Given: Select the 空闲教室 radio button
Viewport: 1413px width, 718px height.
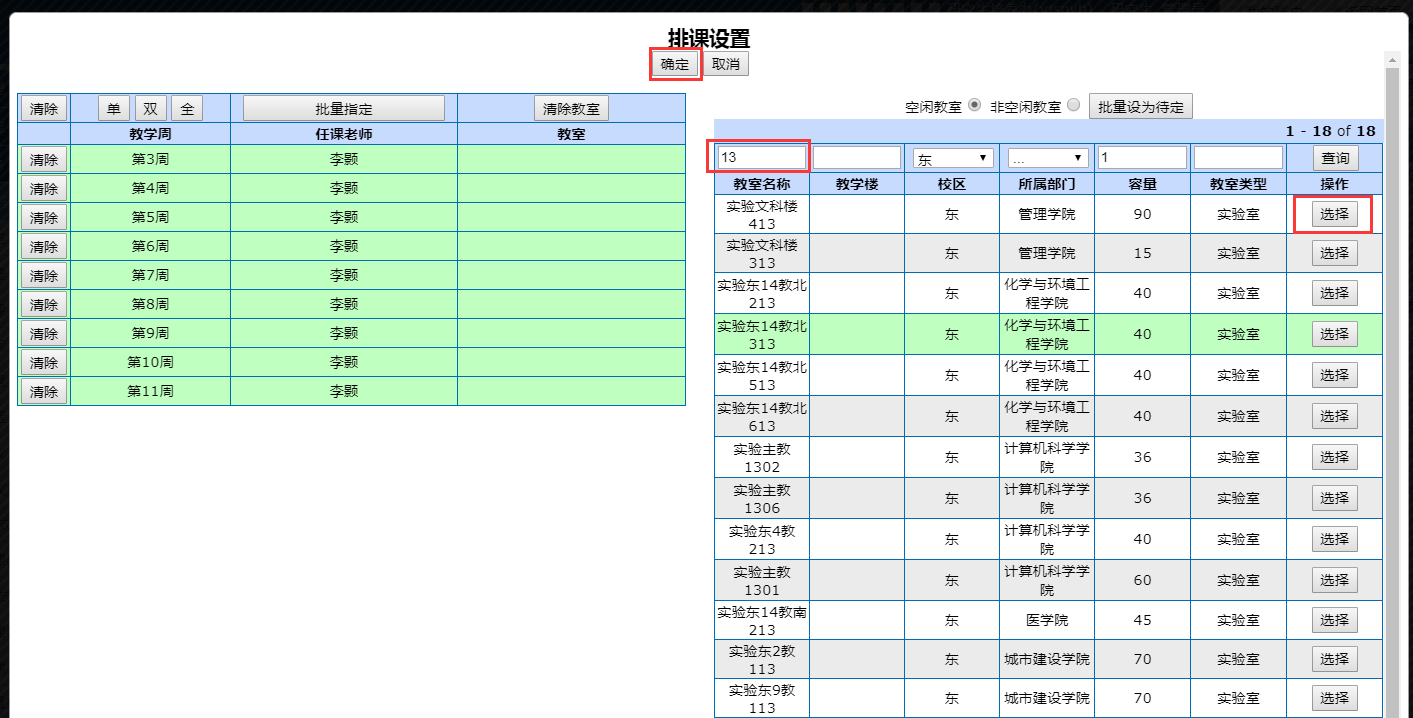Looking at the screenshot, I should coord(975,105).
